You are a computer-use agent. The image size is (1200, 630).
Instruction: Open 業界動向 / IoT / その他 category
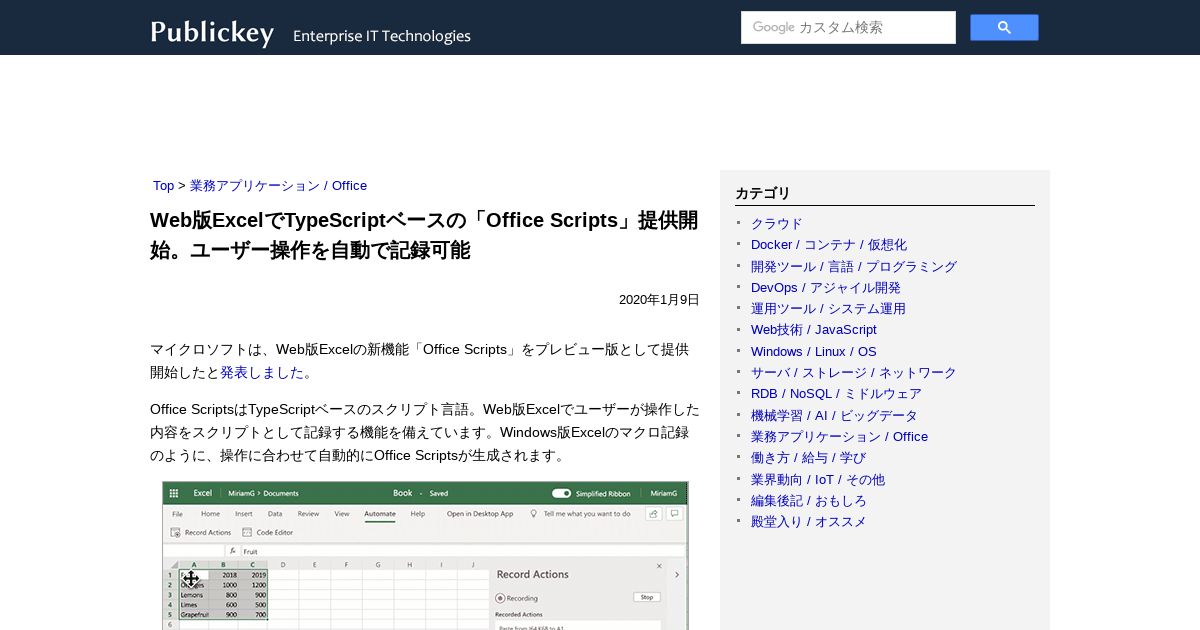818,480
